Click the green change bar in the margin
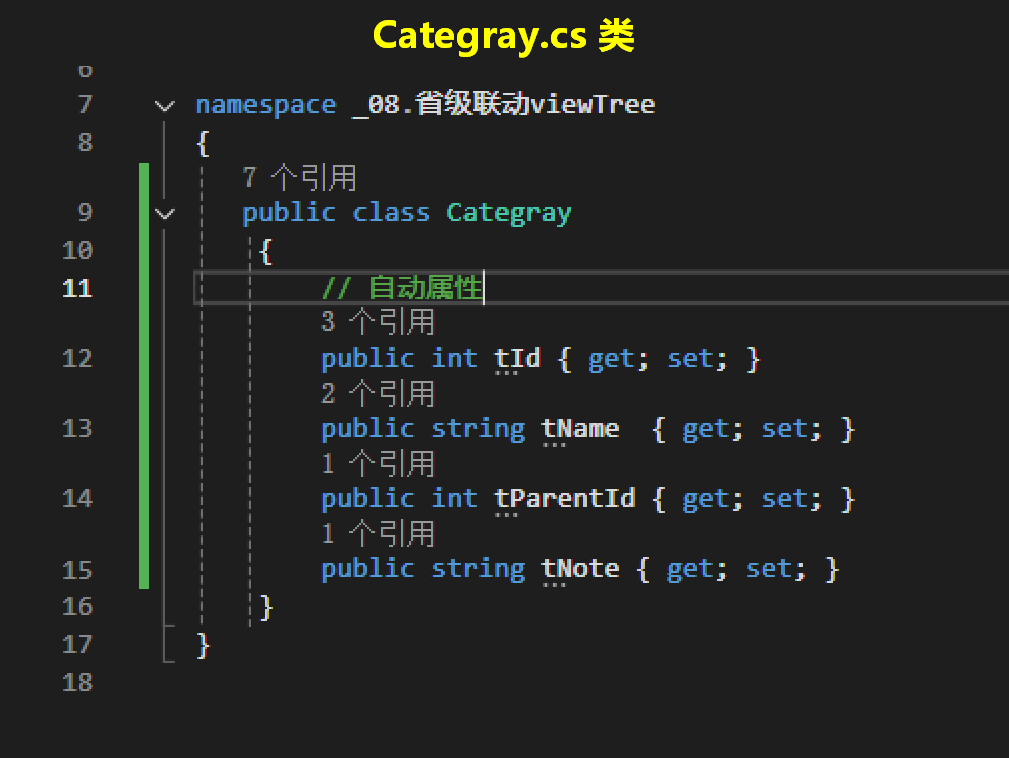 tap(144, 375)
